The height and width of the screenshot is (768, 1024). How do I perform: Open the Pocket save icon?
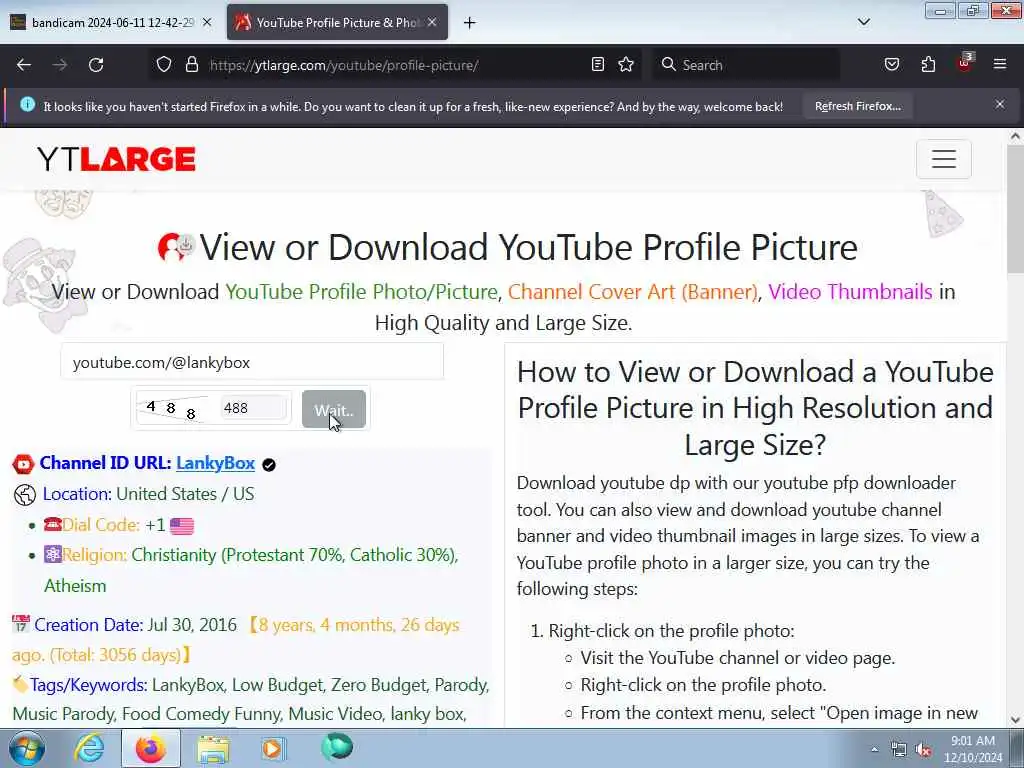891,65
